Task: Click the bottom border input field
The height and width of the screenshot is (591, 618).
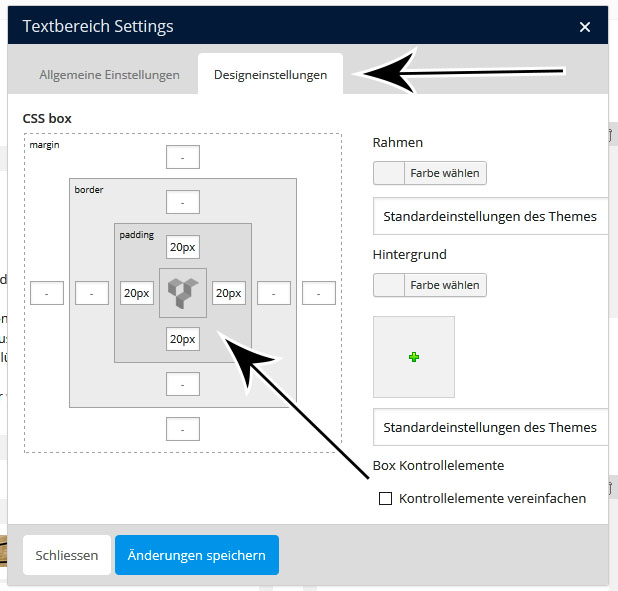Action: point(183,384)
